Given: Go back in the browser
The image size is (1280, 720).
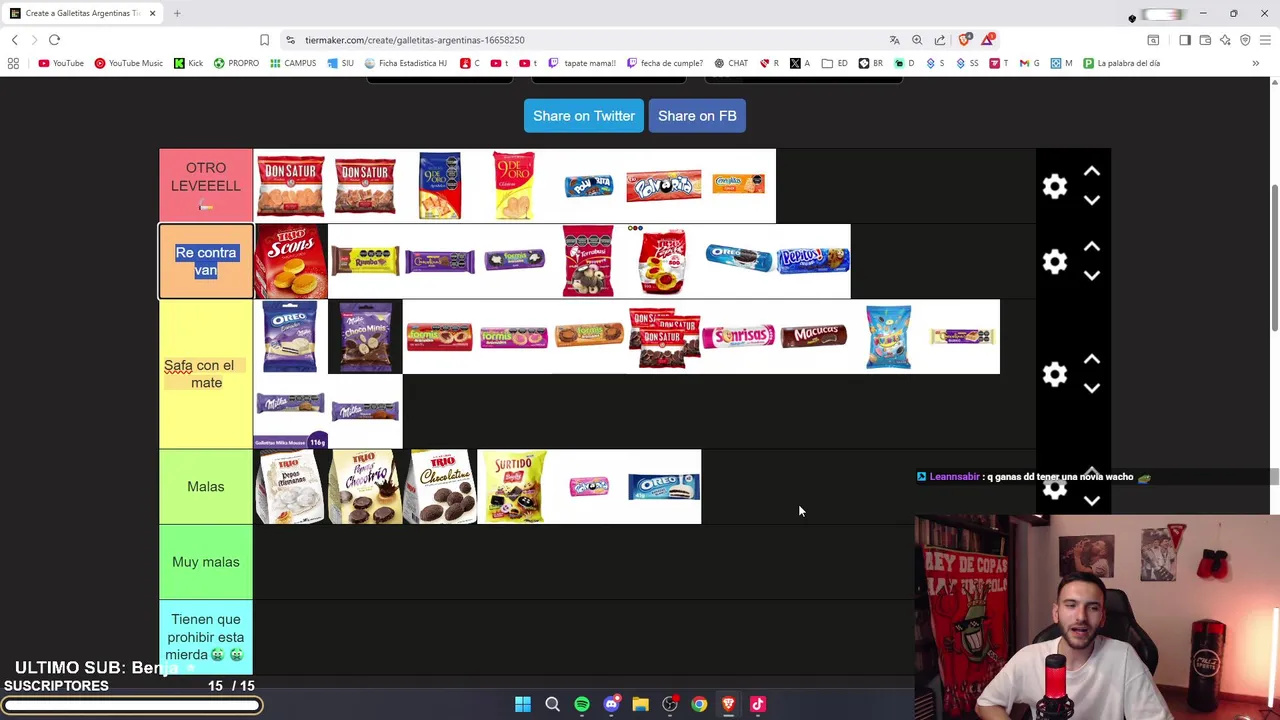Looking at the screenshot, I should click(x=14, y=40).
